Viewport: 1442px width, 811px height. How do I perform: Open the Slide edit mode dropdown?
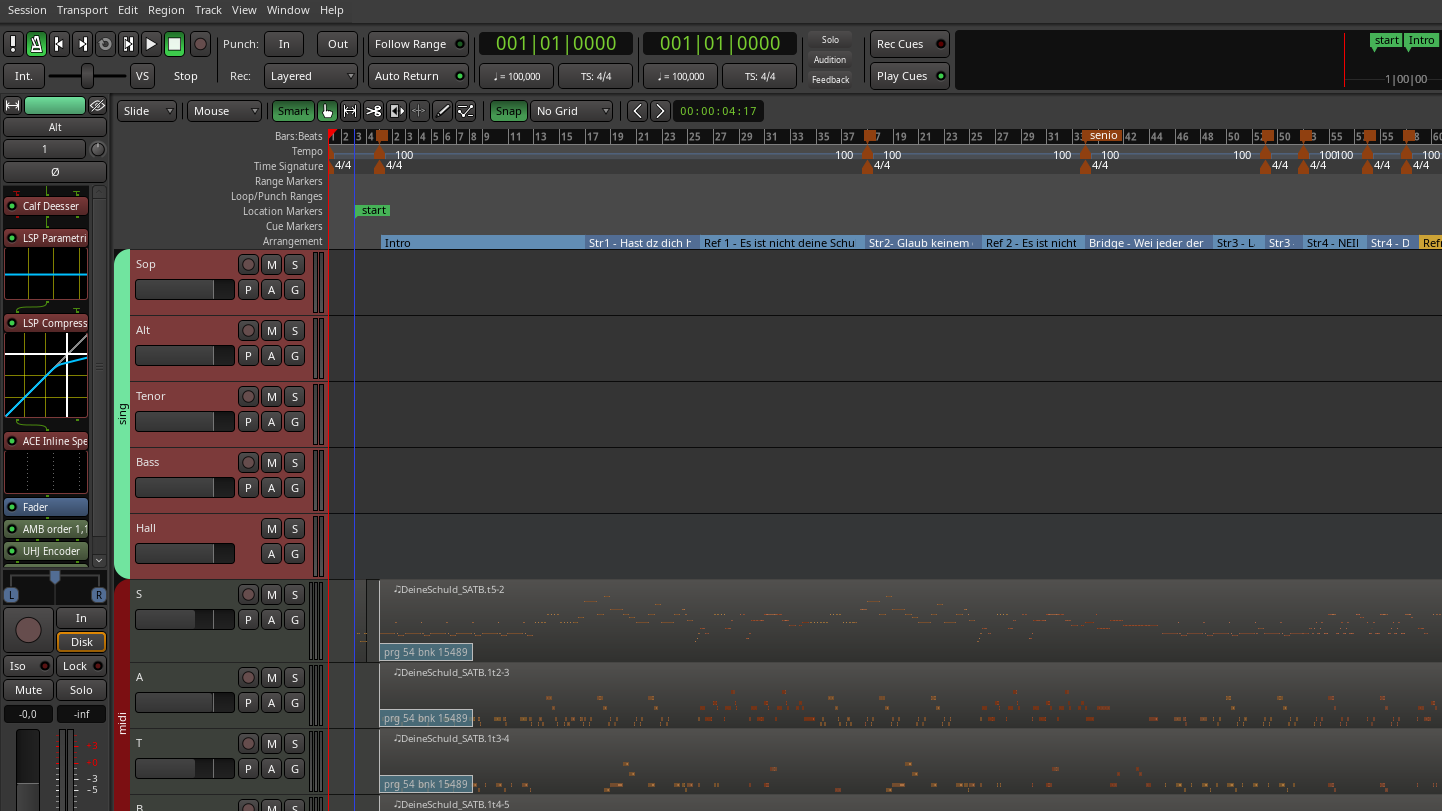147,111
